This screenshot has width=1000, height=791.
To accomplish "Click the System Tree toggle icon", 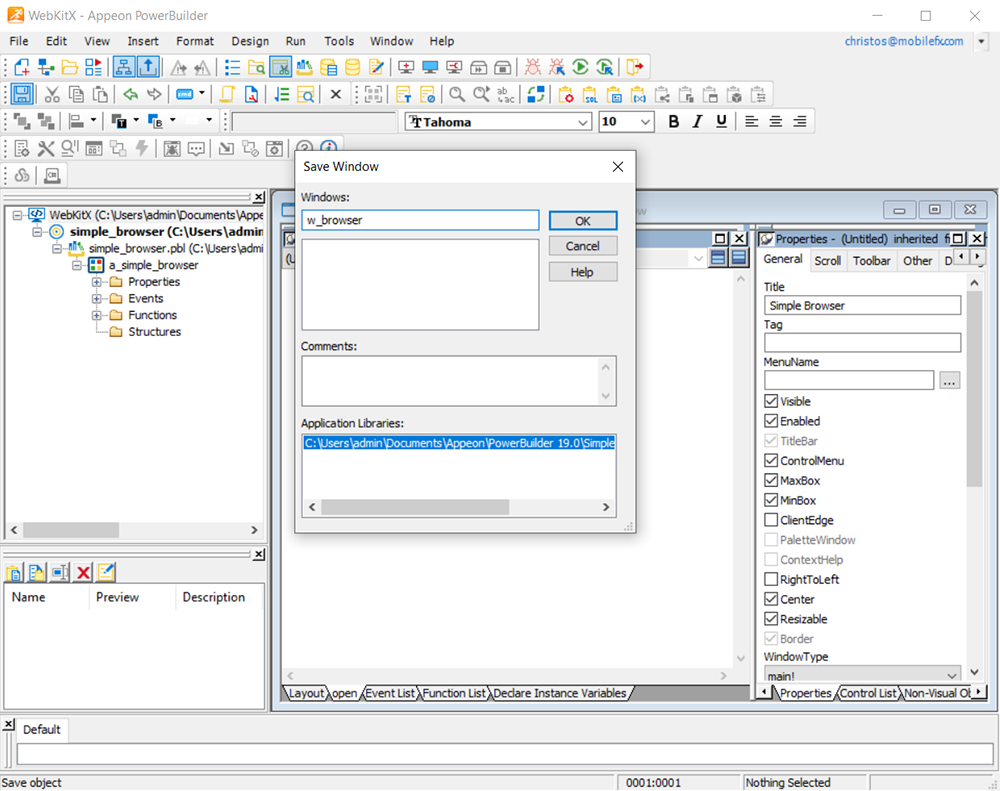I will click(124, 67).
